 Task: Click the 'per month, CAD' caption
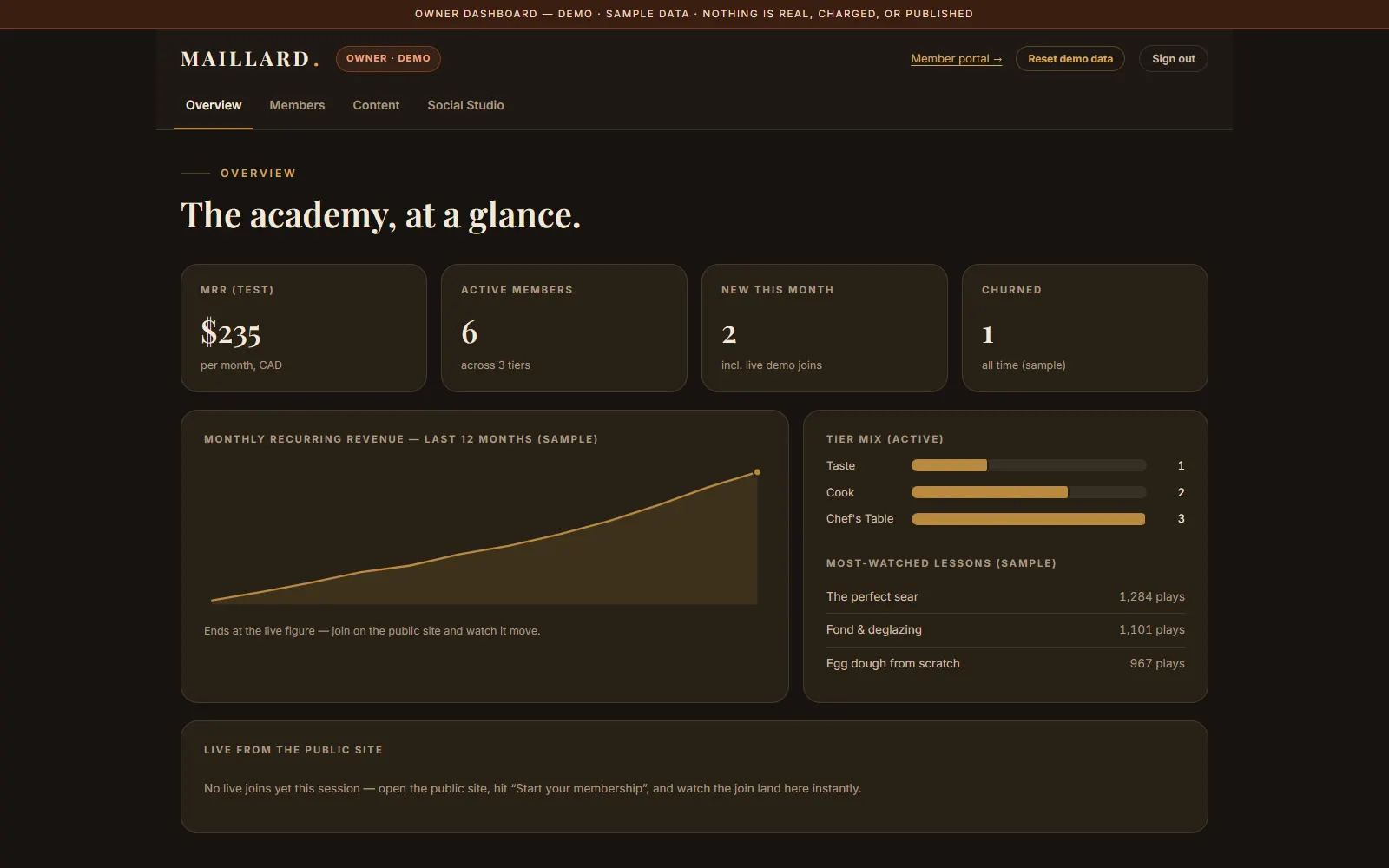tap(241, 365)
